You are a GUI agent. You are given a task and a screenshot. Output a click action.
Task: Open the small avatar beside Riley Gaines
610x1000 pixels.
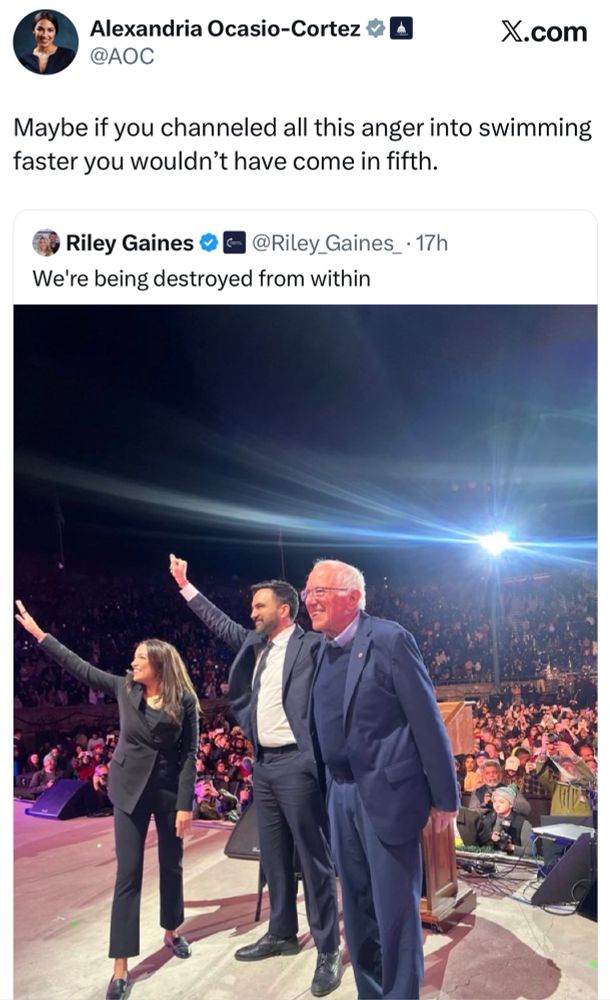(46, 243)
